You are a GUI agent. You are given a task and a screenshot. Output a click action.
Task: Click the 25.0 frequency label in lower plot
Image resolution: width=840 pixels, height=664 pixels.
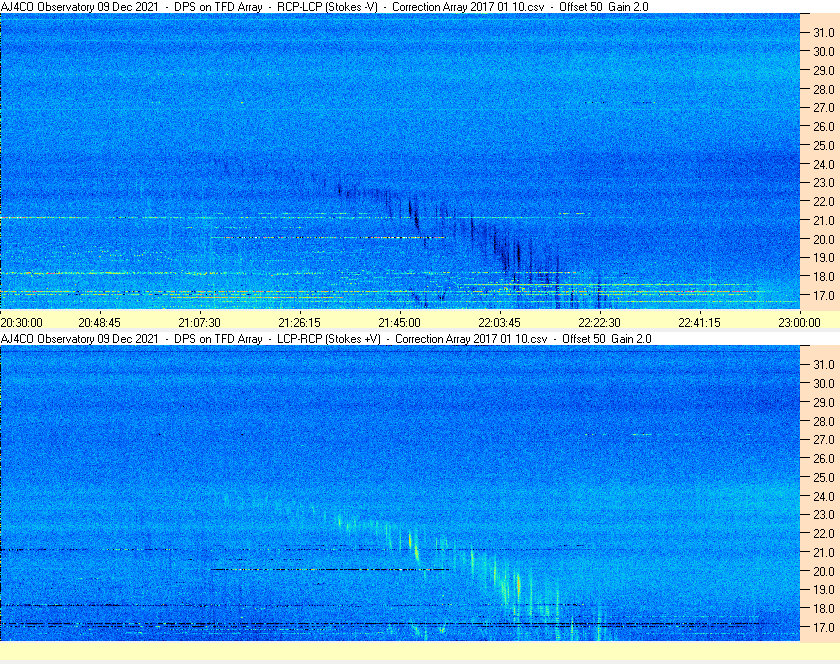(x=824, y=477)
